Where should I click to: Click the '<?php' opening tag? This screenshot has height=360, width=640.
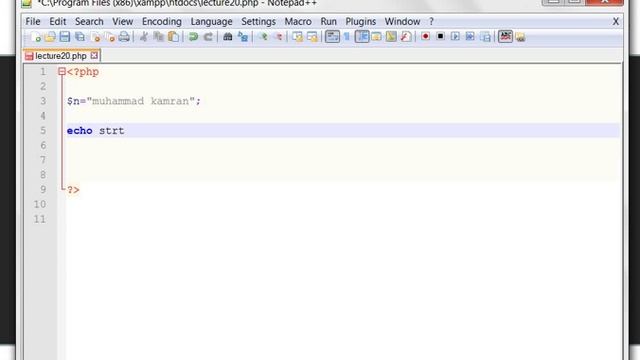(x=83, y=72)
